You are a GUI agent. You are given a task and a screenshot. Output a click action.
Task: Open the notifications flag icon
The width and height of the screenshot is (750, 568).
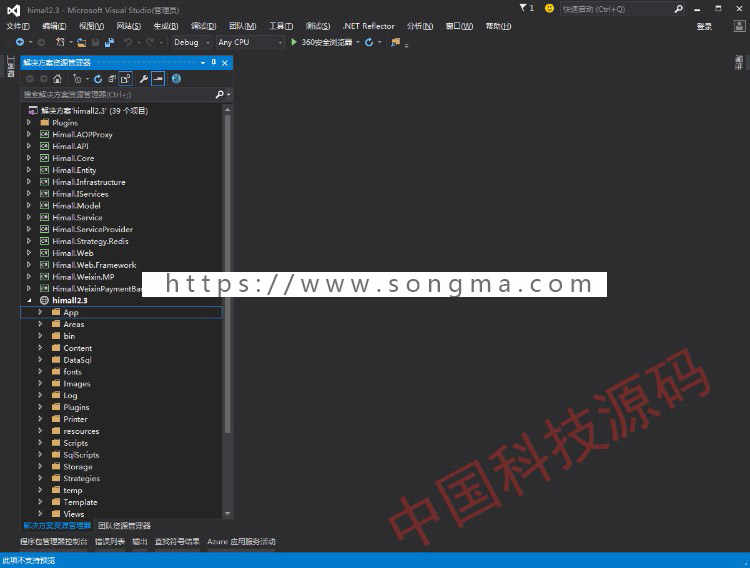coord(523,8)
